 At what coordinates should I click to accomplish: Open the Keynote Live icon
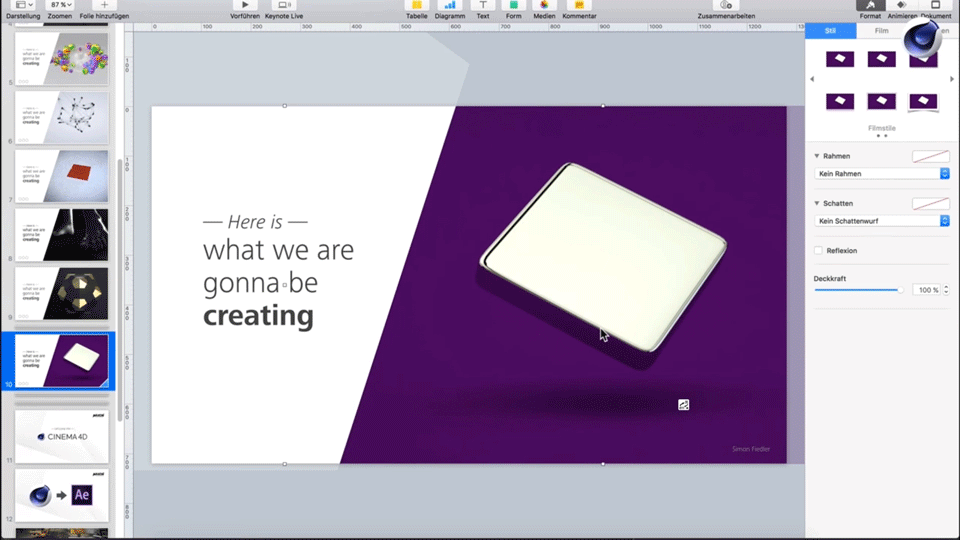click(283, 5)
